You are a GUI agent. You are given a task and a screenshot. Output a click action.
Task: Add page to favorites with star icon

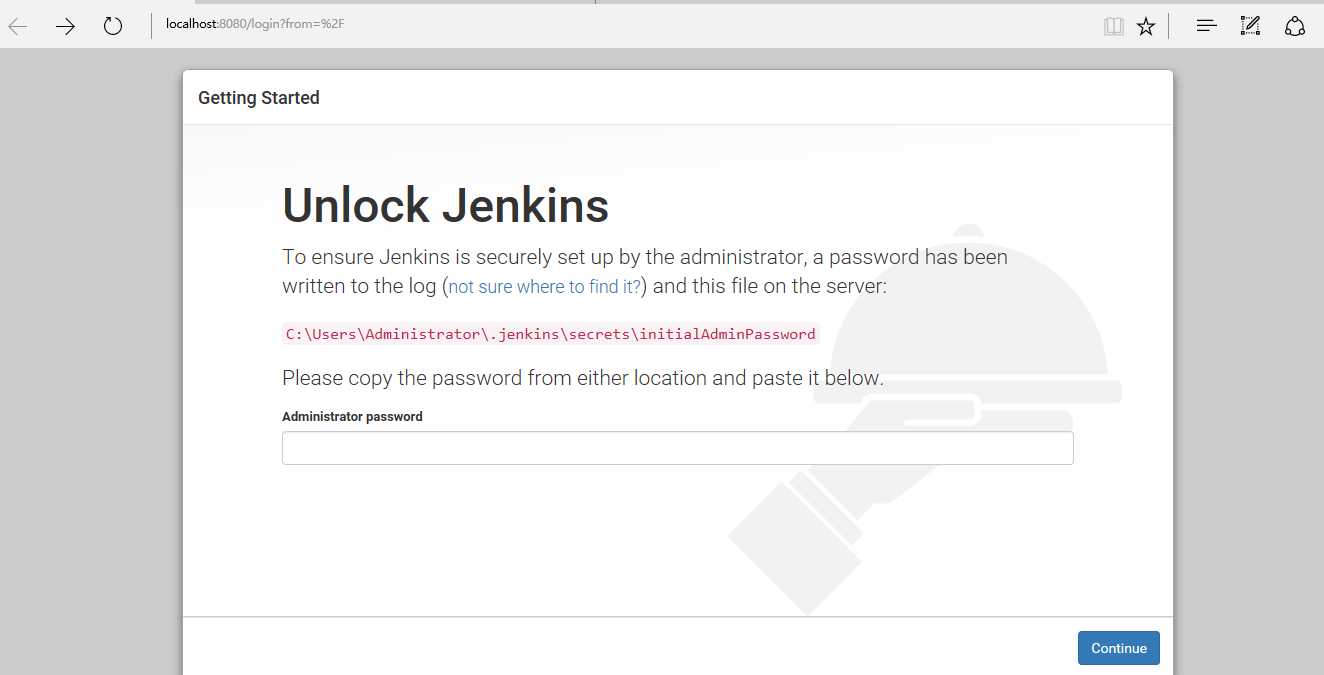[1146, 27]
